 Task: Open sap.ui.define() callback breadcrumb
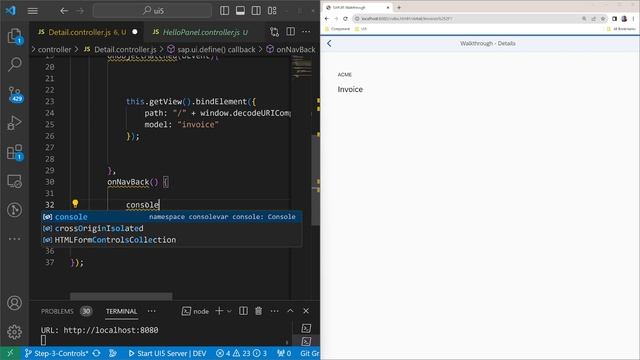click(x=211, y=49)
